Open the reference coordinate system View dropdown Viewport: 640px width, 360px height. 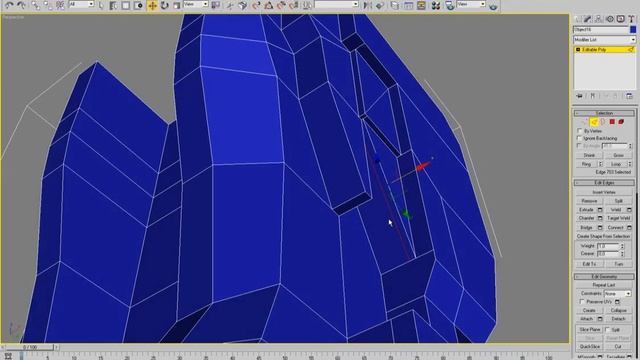point(196,4)
